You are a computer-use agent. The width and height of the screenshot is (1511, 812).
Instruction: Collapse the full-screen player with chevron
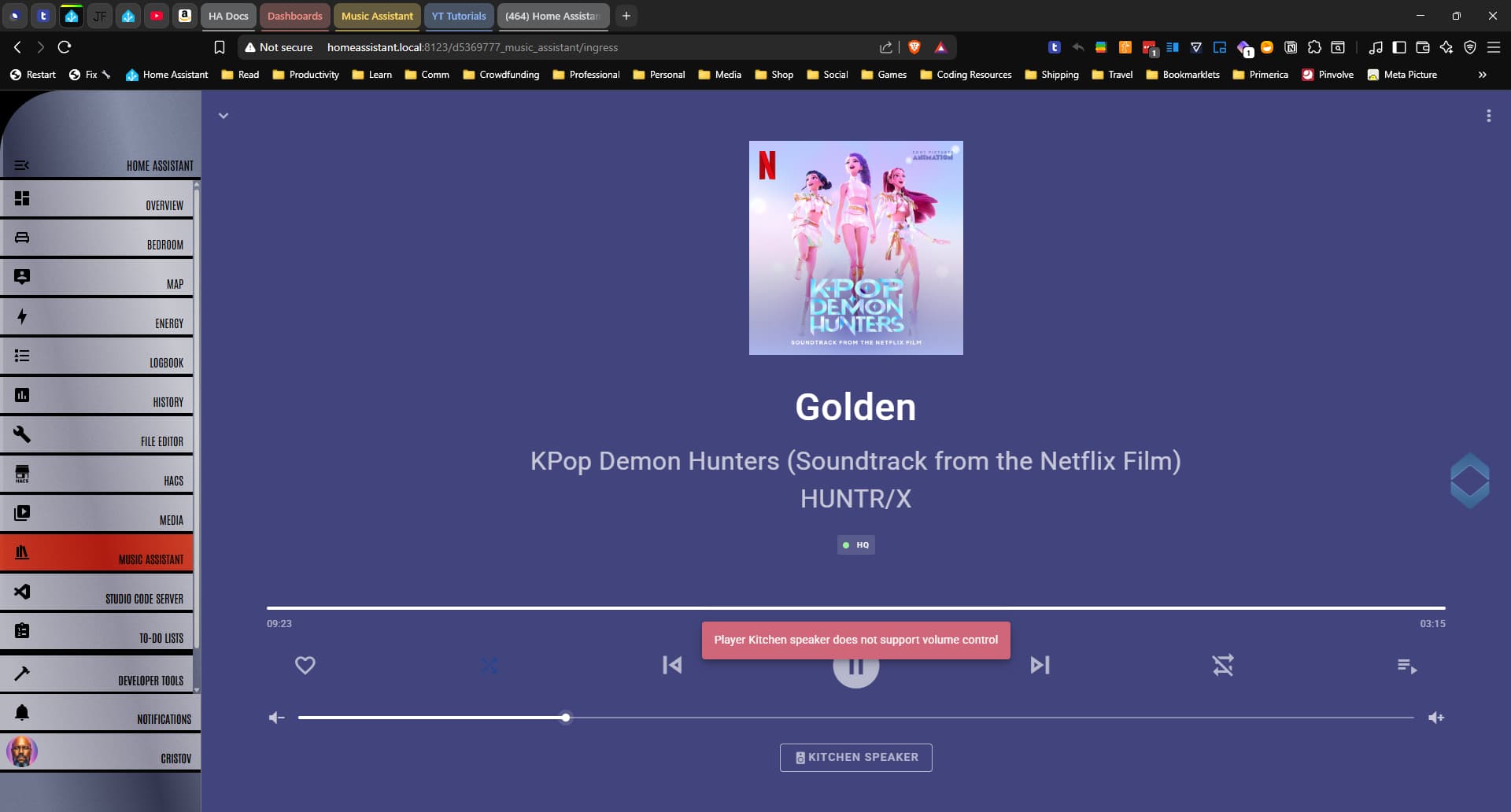click(224, 116)
